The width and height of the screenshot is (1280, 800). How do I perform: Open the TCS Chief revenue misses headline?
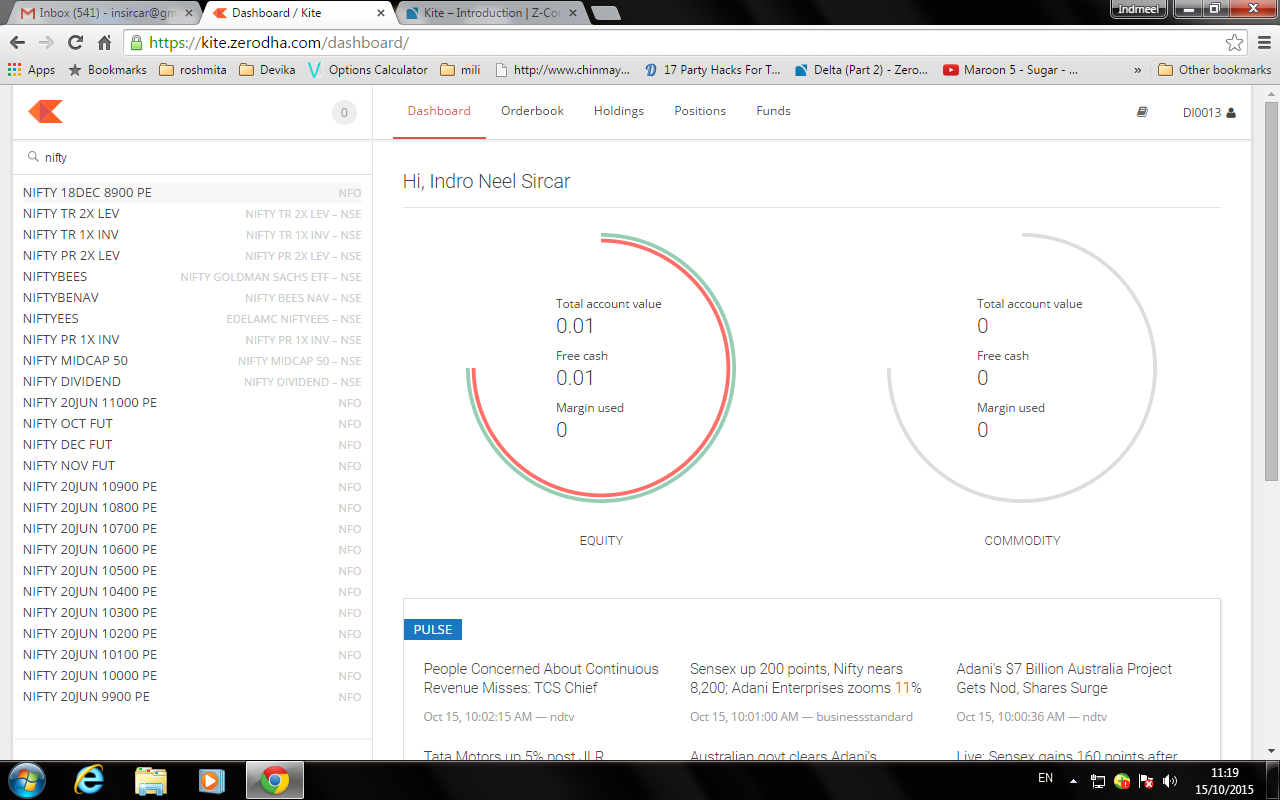[x=541, y=678]
